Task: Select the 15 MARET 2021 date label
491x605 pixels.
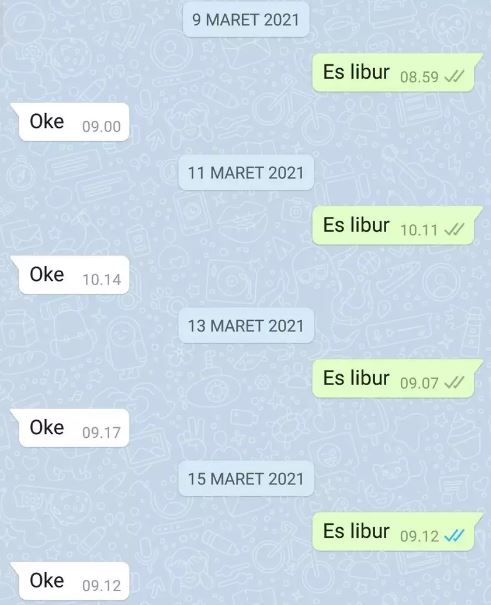Action: 246,479
